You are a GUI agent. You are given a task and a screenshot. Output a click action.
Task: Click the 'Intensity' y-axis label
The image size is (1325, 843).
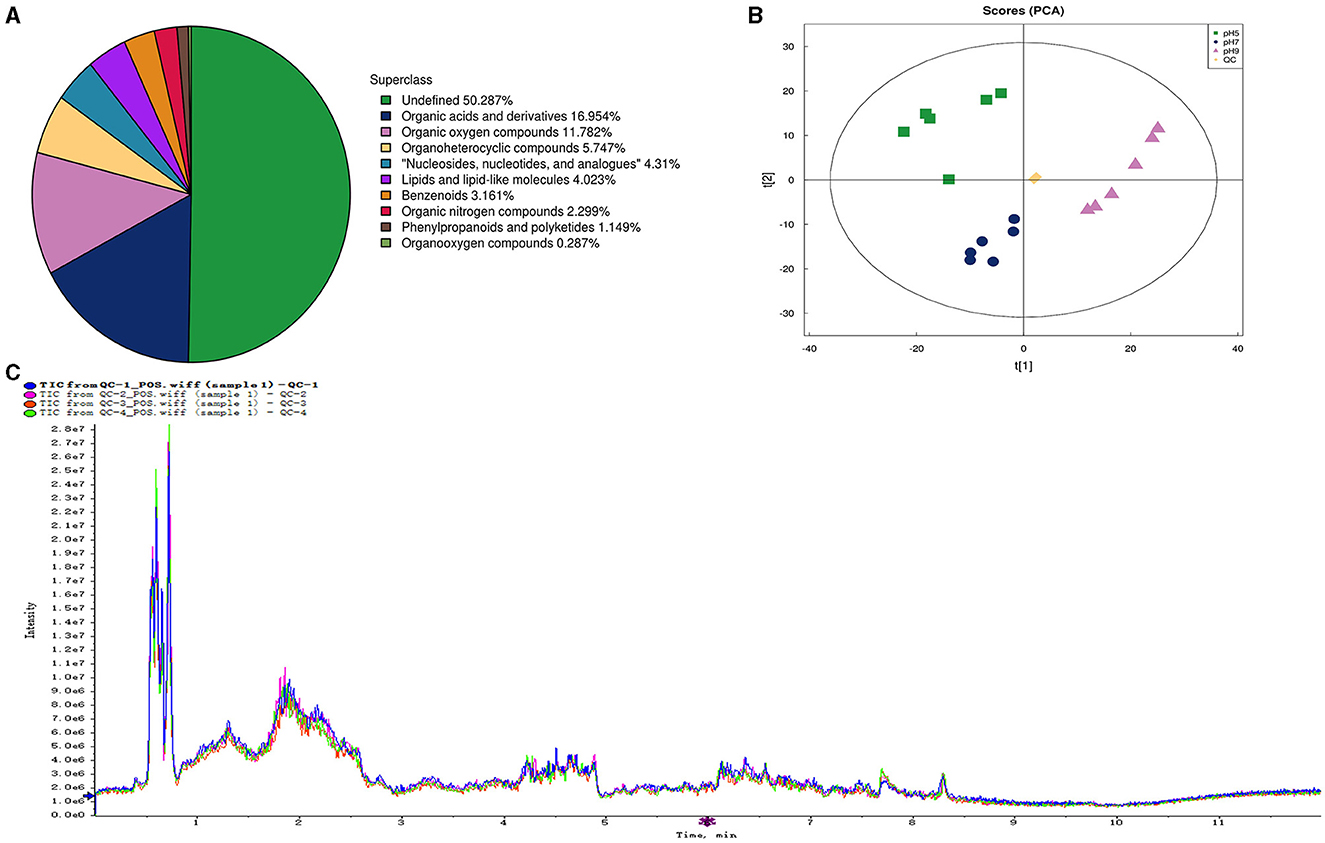[x=32, y=620]
